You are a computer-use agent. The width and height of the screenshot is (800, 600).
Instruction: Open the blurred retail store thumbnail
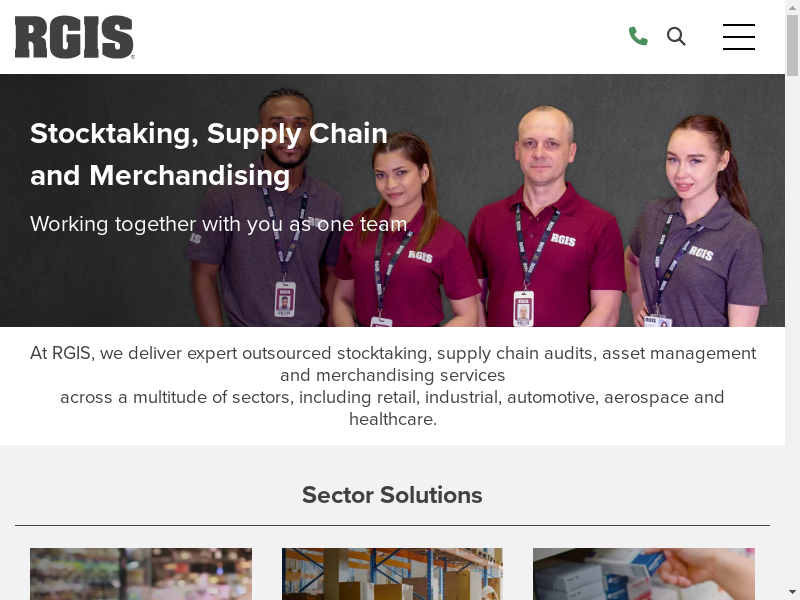click(141, 574)
